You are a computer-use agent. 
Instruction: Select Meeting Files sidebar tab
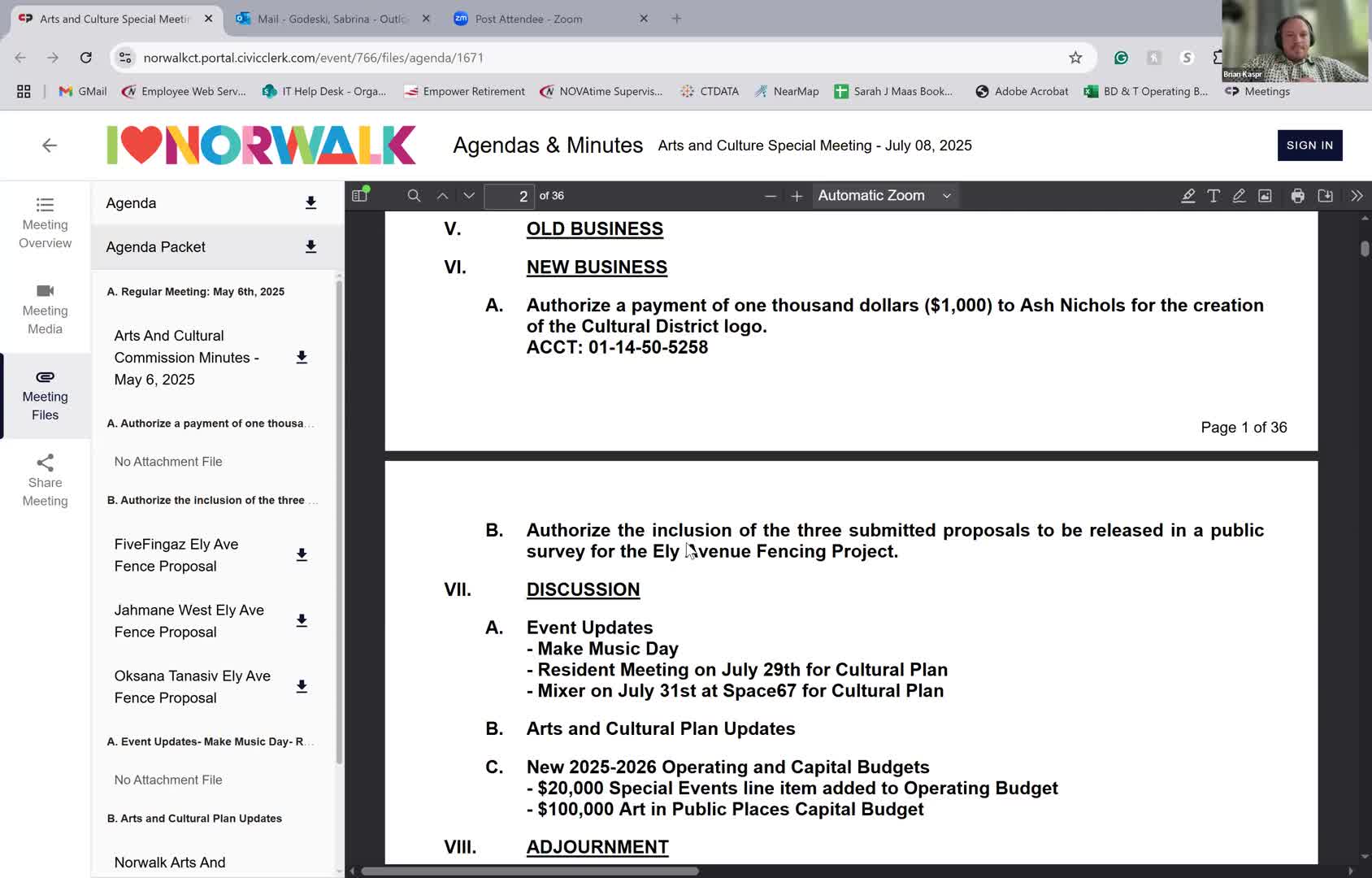coord(46,395)
